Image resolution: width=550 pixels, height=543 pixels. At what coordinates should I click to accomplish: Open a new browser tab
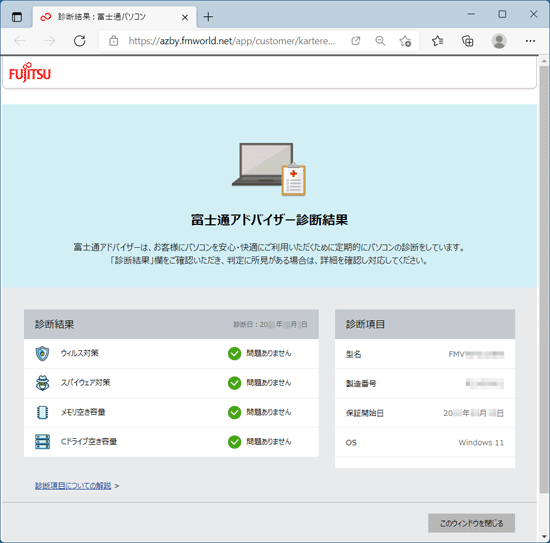pos(208,17)
